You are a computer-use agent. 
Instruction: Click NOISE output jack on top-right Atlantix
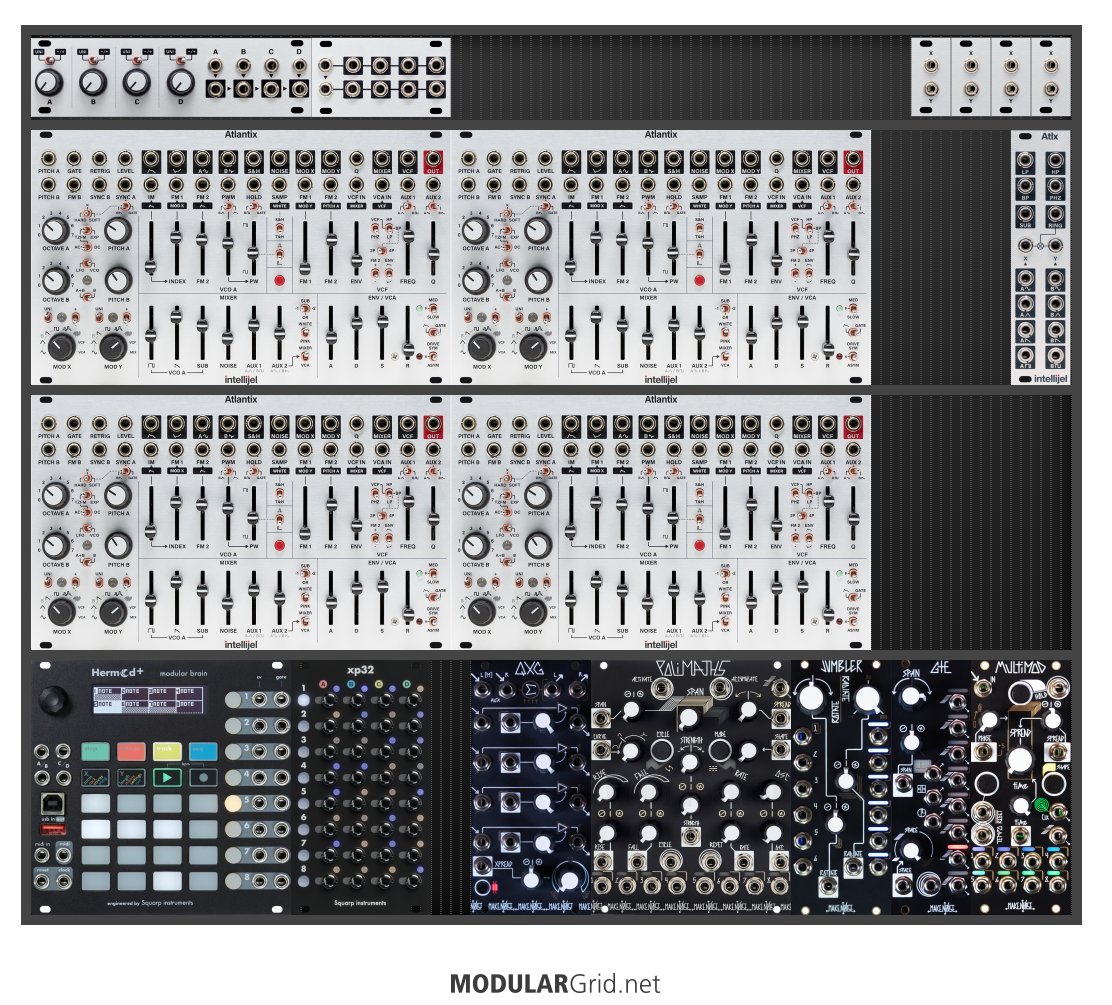pyautogui.click(x=699, y=159)
